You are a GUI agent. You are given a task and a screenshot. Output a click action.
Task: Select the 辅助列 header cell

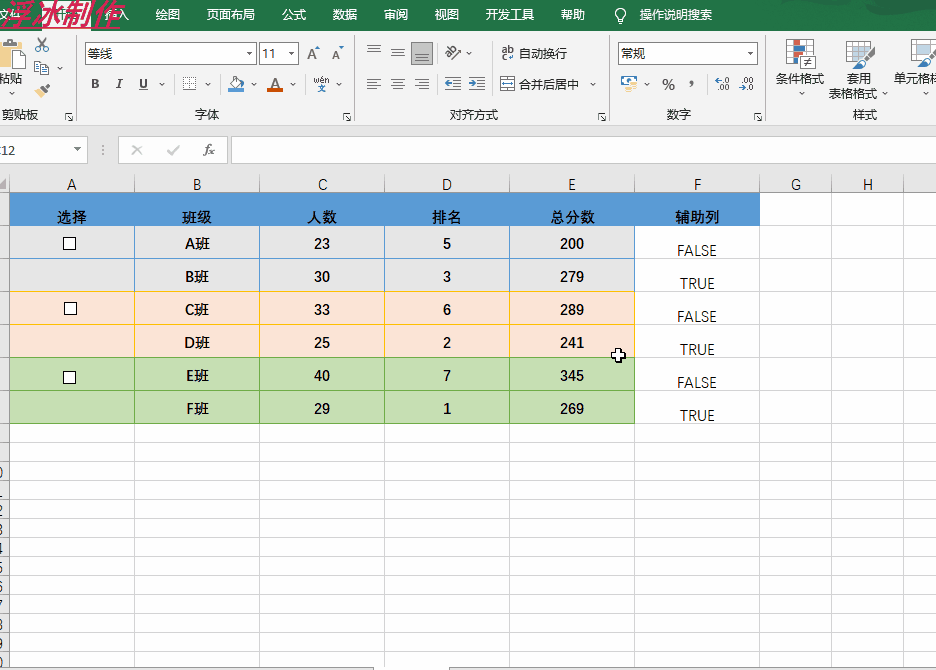click(697, 210)
